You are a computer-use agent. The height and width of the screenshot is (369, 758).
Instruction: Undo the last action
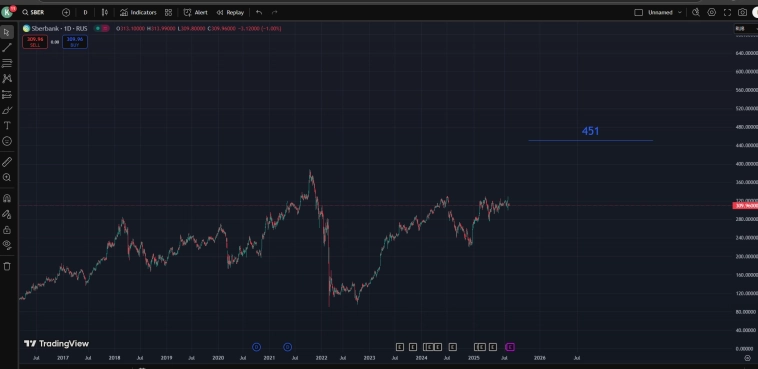(x=259, y=12)
